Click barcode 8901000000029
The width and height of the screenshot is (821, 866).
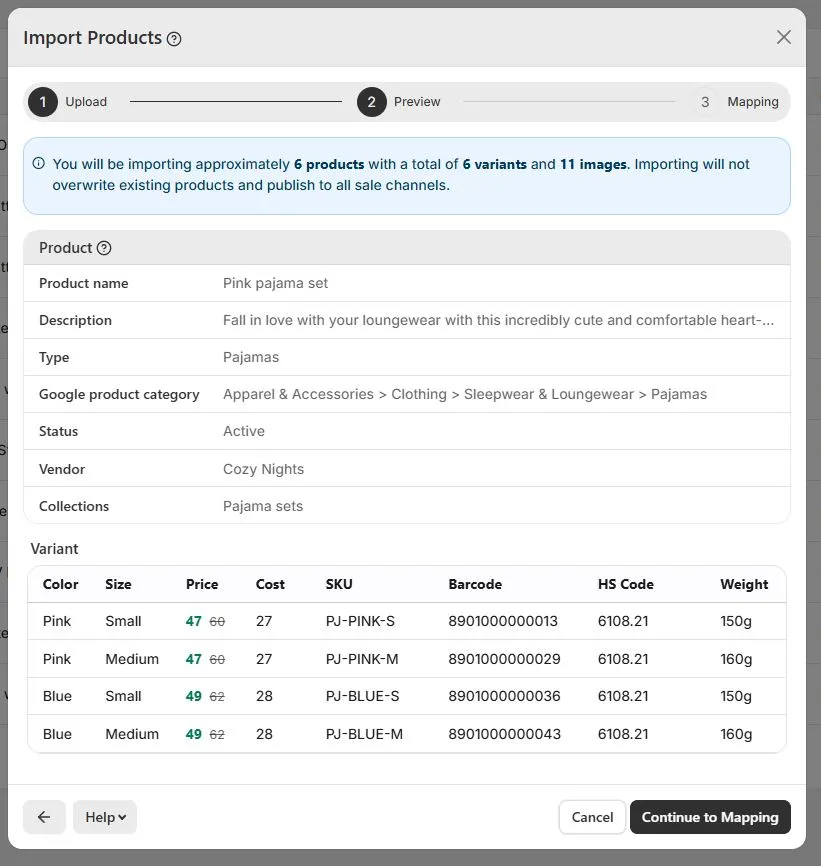coord(504,659)
